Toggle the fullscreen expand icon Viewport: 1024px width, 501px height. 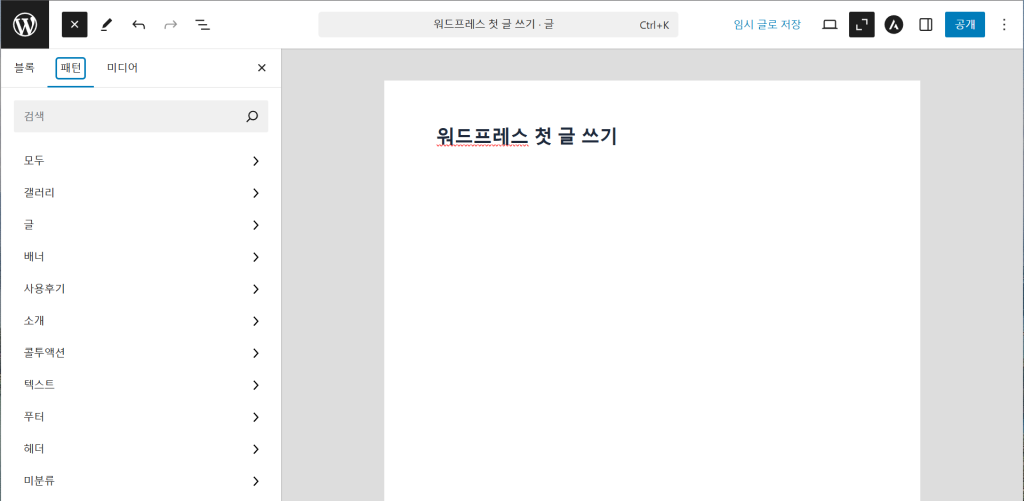click(x=861, y=25)
